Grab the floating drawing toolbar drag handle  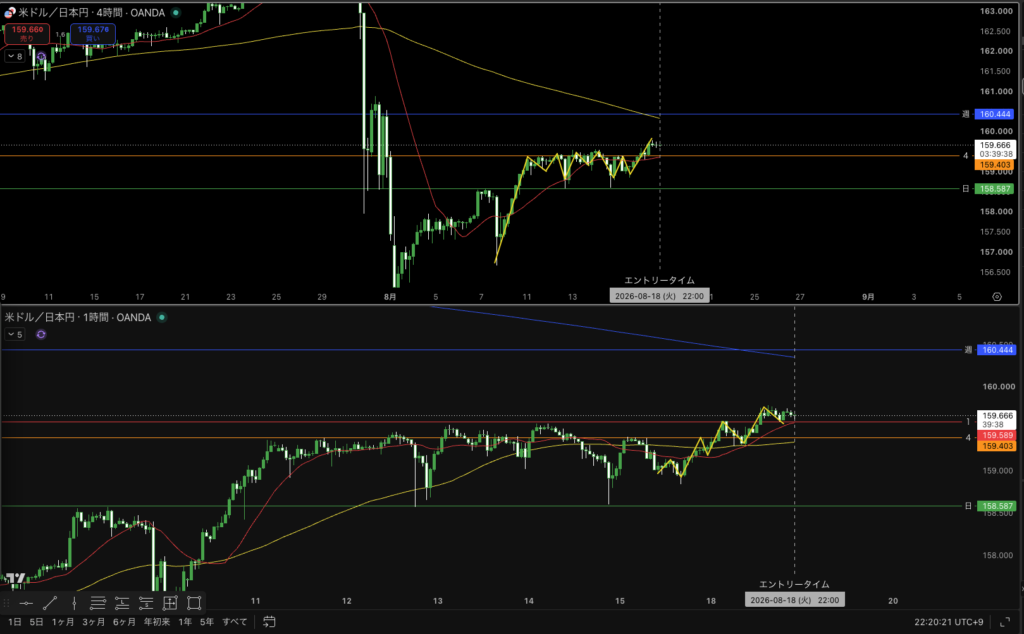(6, 603)
